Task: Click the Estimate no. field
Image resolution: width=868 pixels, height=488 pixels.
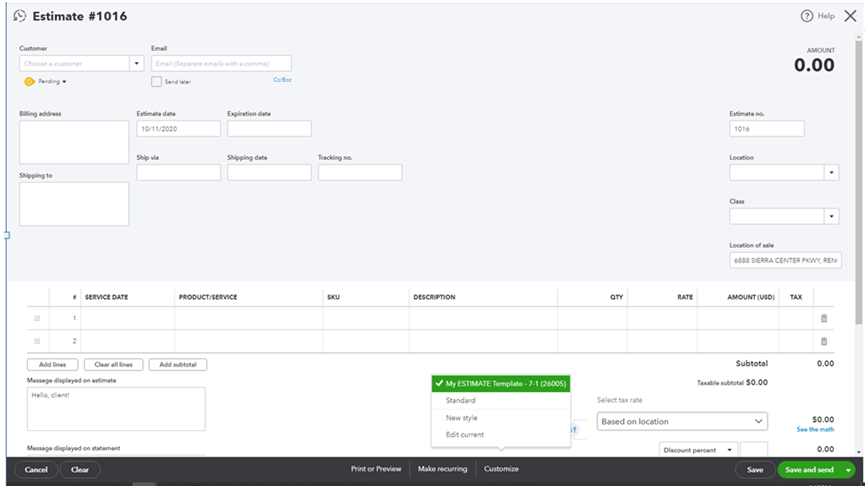Action: tap(767, 129)
